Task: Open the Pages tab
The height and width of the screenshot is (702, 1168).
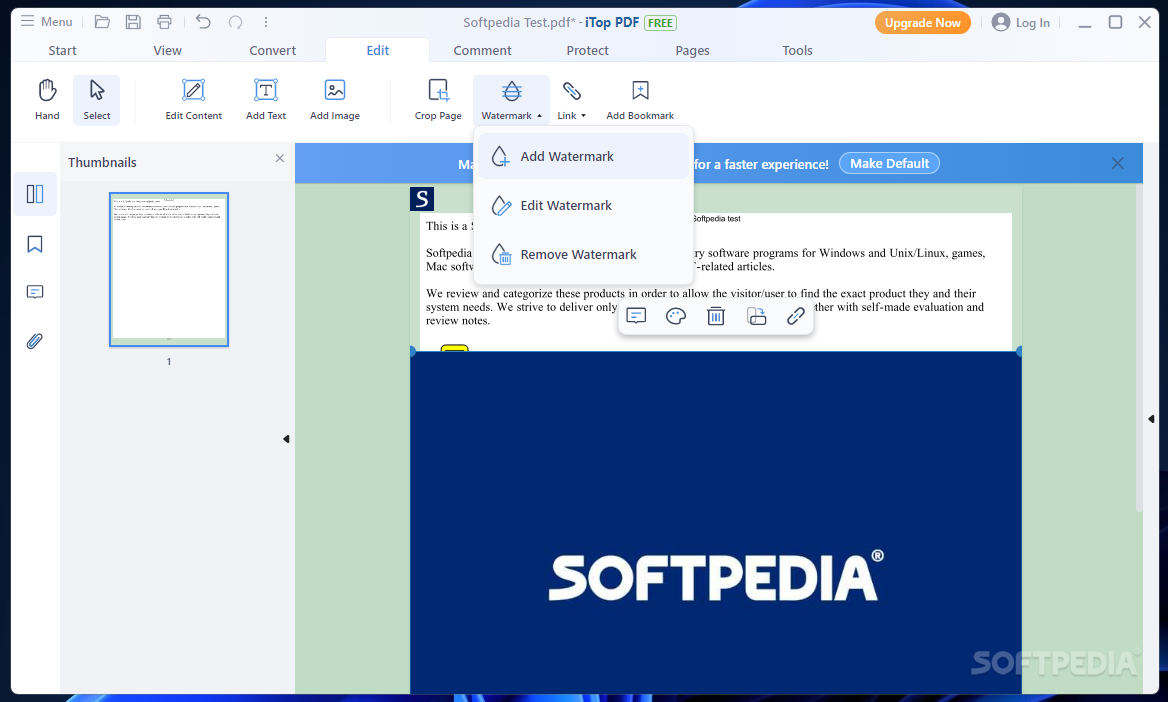Action: click(692, 50)
